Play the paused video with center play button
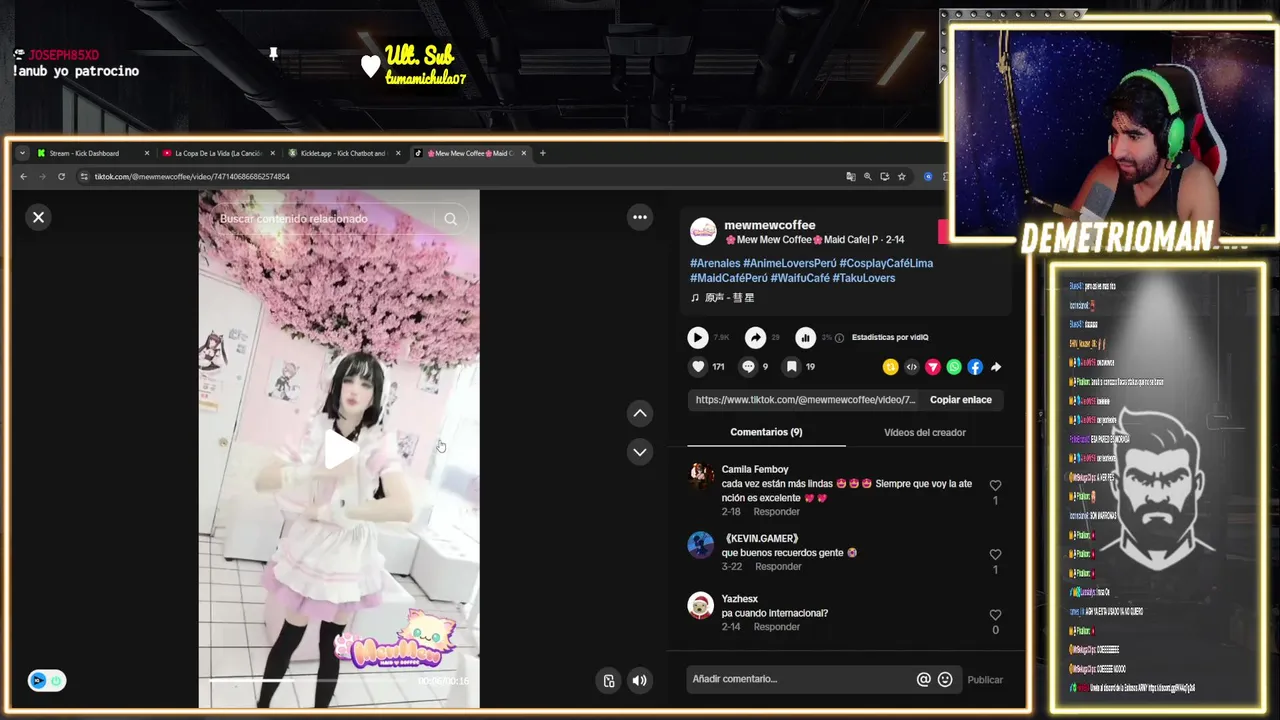The height and width of the screenshot is (720, 1280). point(339,449)
